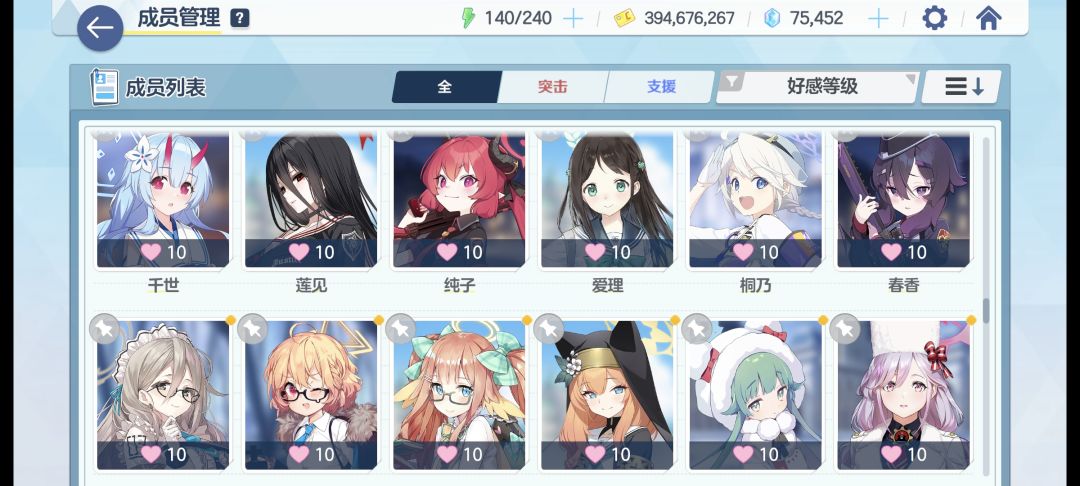Toggle pin on maid girl with glasses

105,329
